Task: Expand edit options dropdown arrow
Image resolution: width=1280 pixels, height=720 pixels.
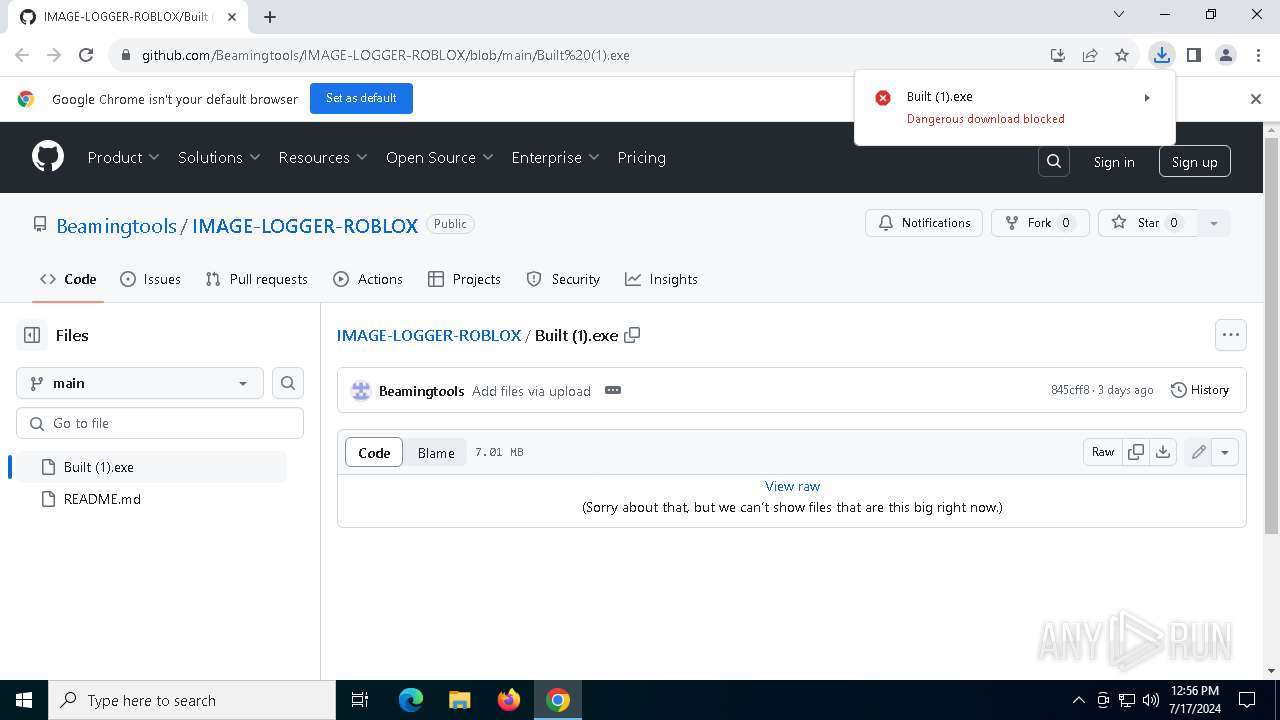Action: point(1225,452)
